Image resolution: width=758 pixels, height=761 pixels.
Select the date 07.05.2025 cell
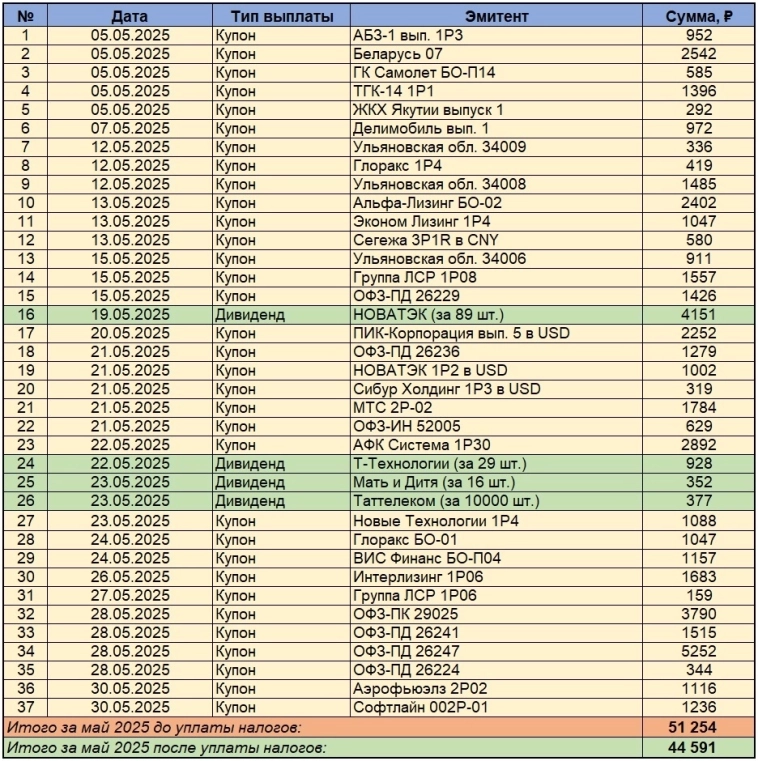(131, 128)
